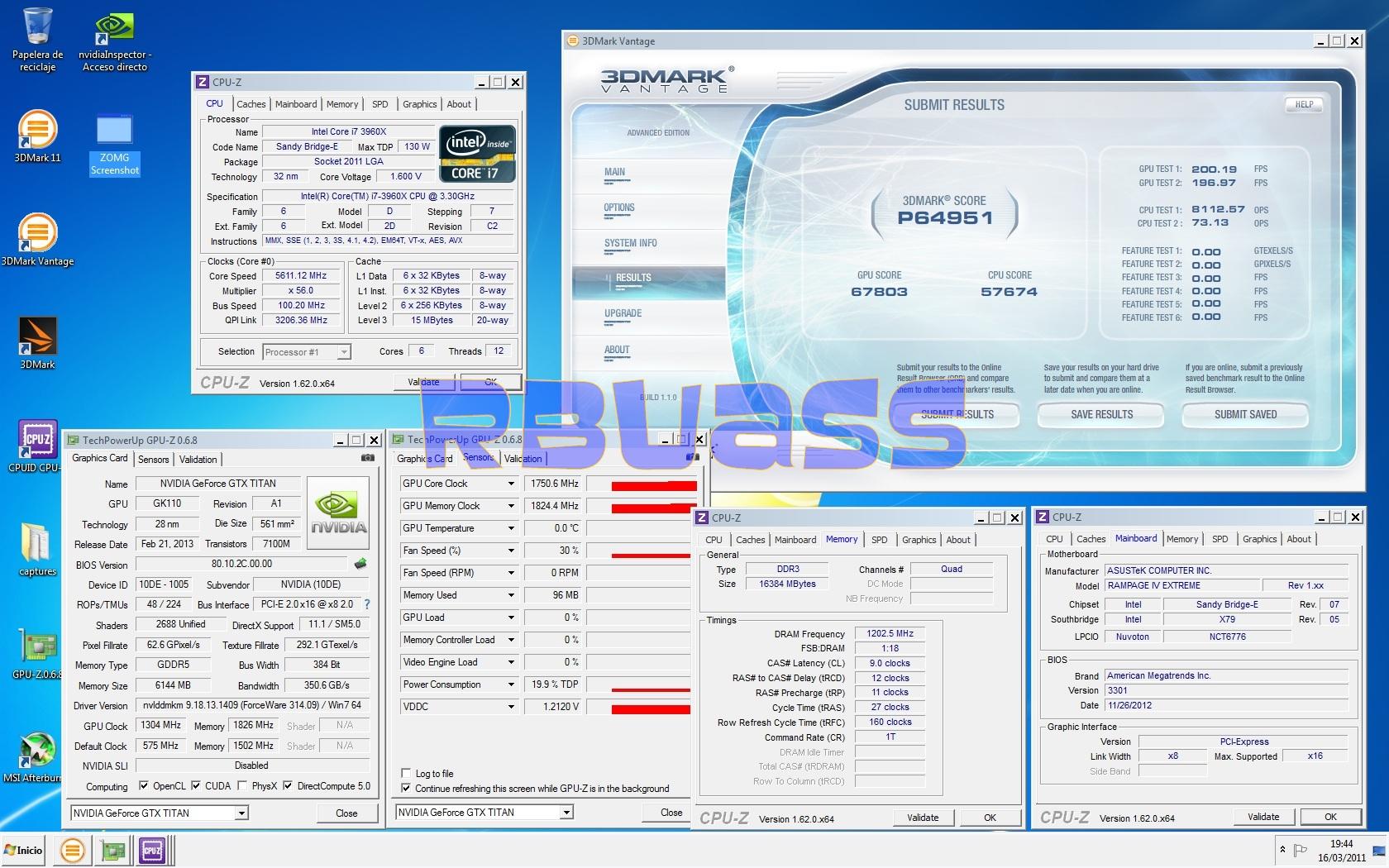Open SYSTEM INFO in 3DMark Vantage menu
1389x868 pixels.
631,243
